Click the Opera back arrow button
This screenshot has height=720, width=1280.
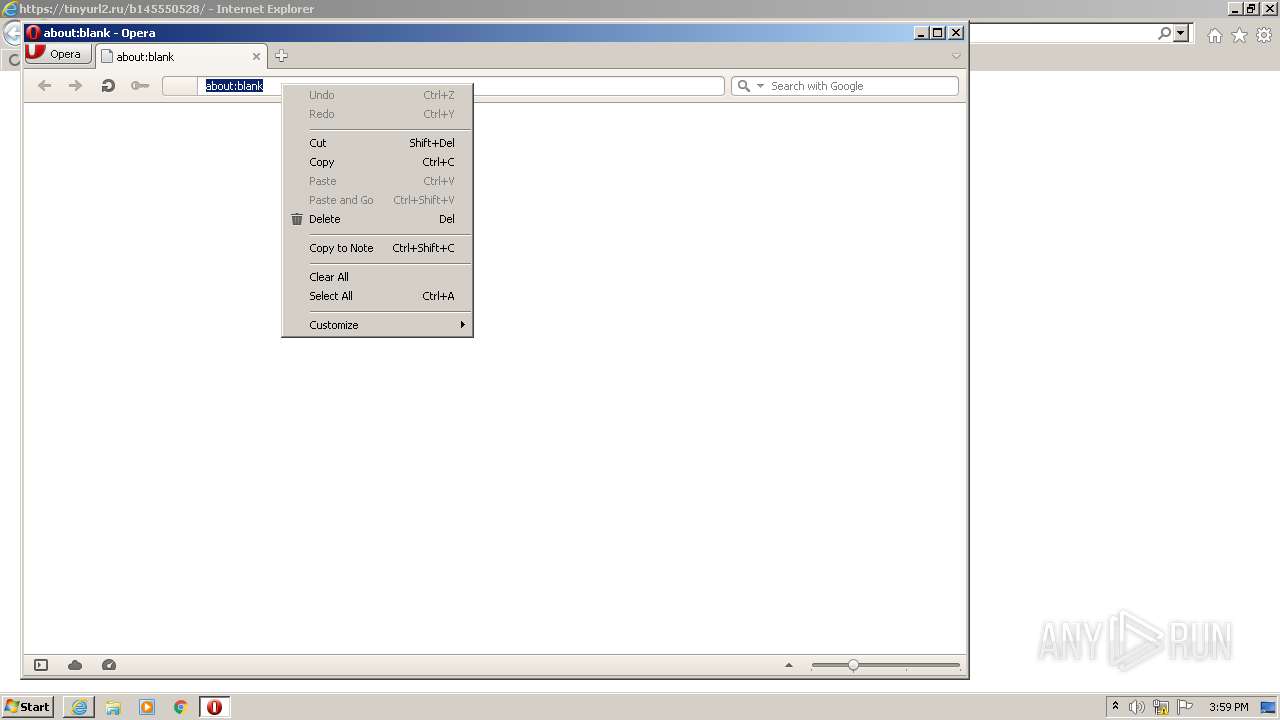tap(44, 86)
